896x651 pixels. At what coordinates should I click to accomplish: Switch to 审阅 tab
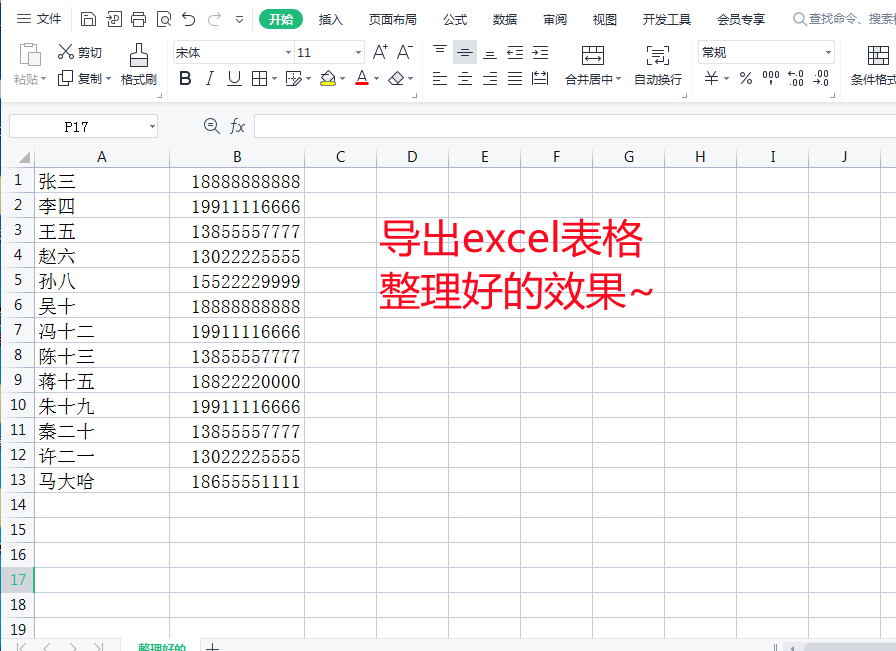[554, 19]
